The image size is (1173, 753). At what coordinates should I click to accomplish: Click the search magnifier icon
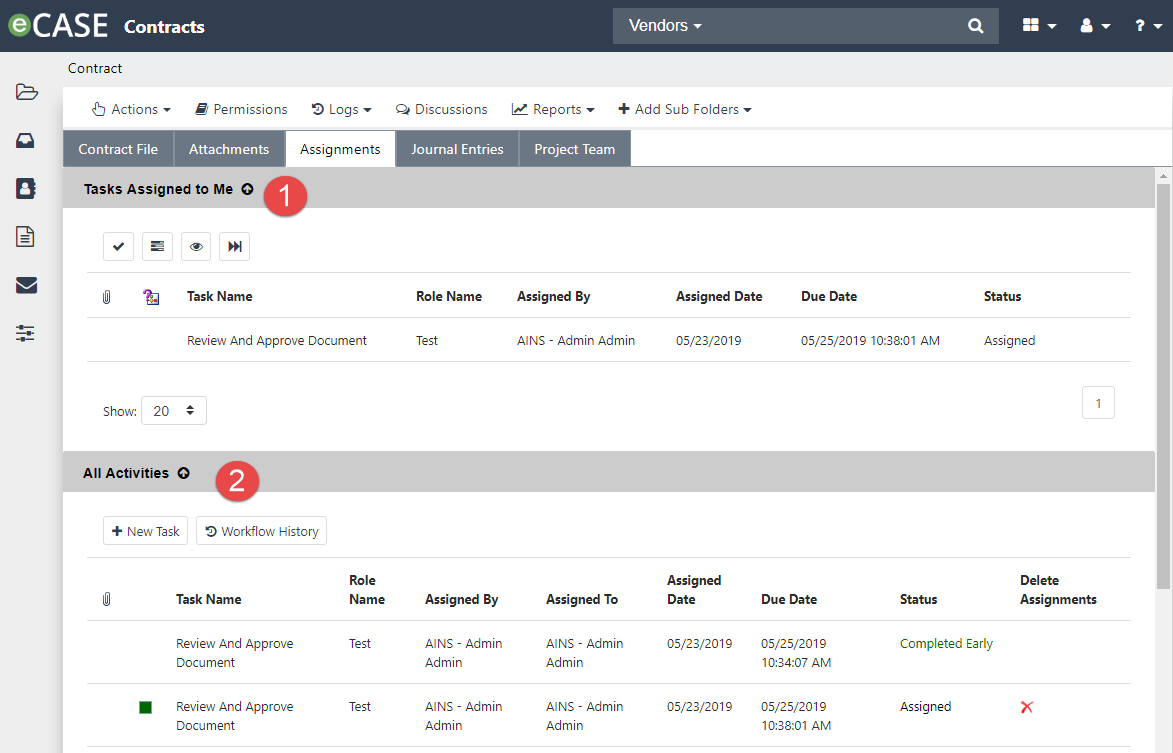[976, 25]
